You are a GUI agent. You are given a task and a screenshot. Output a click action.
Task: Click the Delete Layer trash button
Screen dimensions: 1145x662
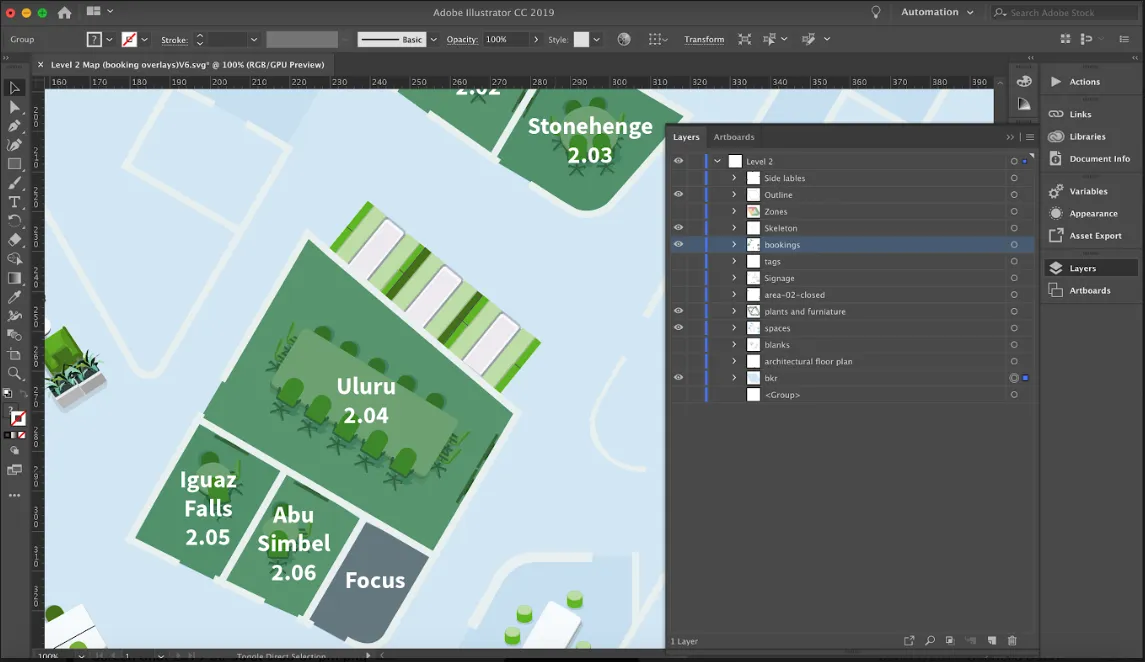click(x=1012, y=640)
